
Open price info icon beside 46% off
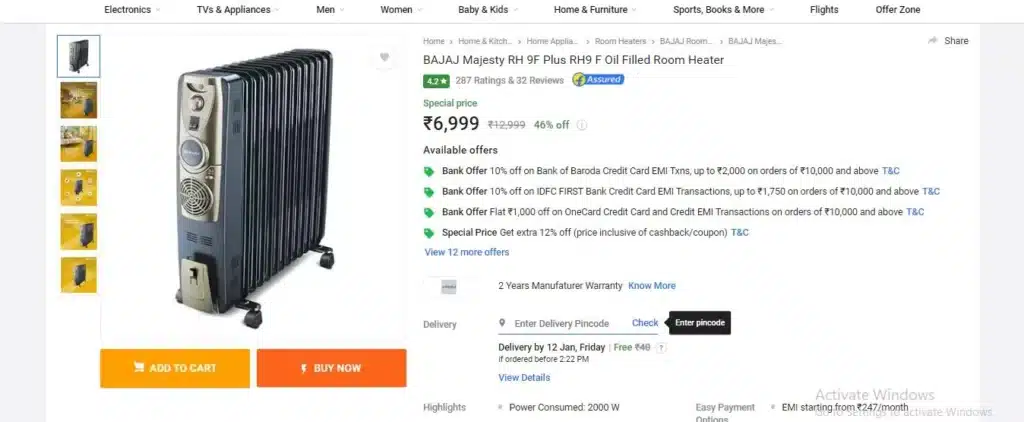(581, 125)
